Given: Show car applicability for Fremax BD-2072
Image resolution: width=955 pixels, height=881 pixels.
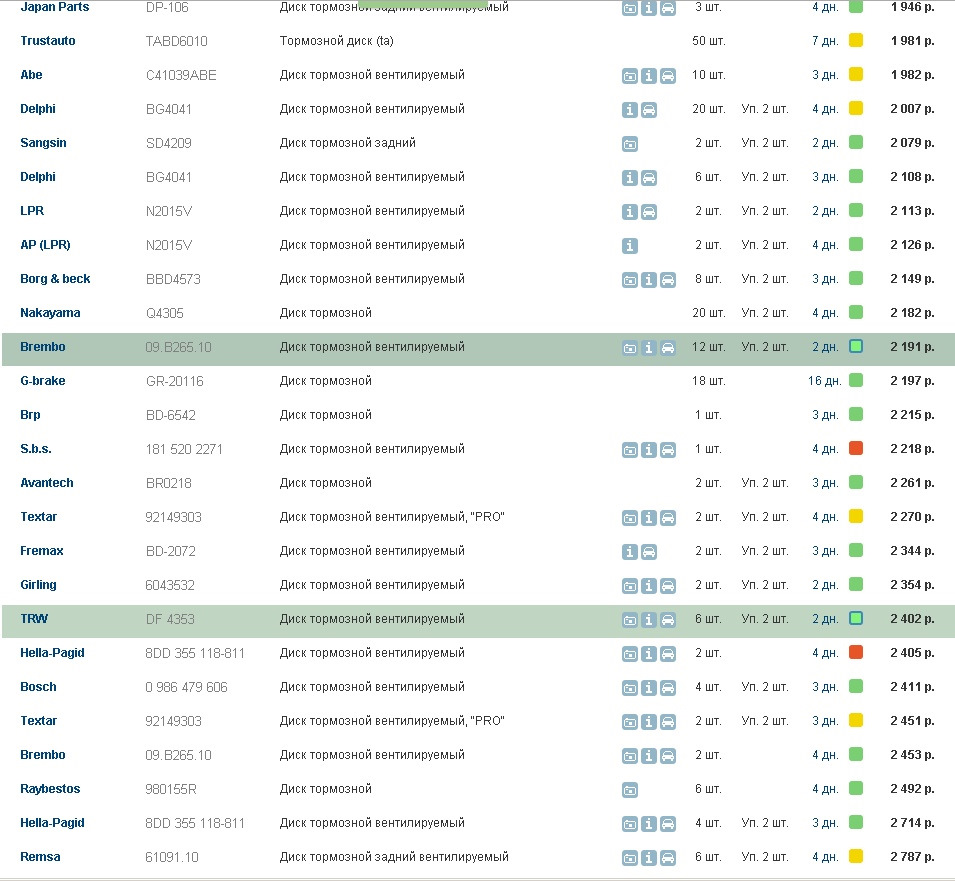Looking at the screenshot, I should pos(649,552).
